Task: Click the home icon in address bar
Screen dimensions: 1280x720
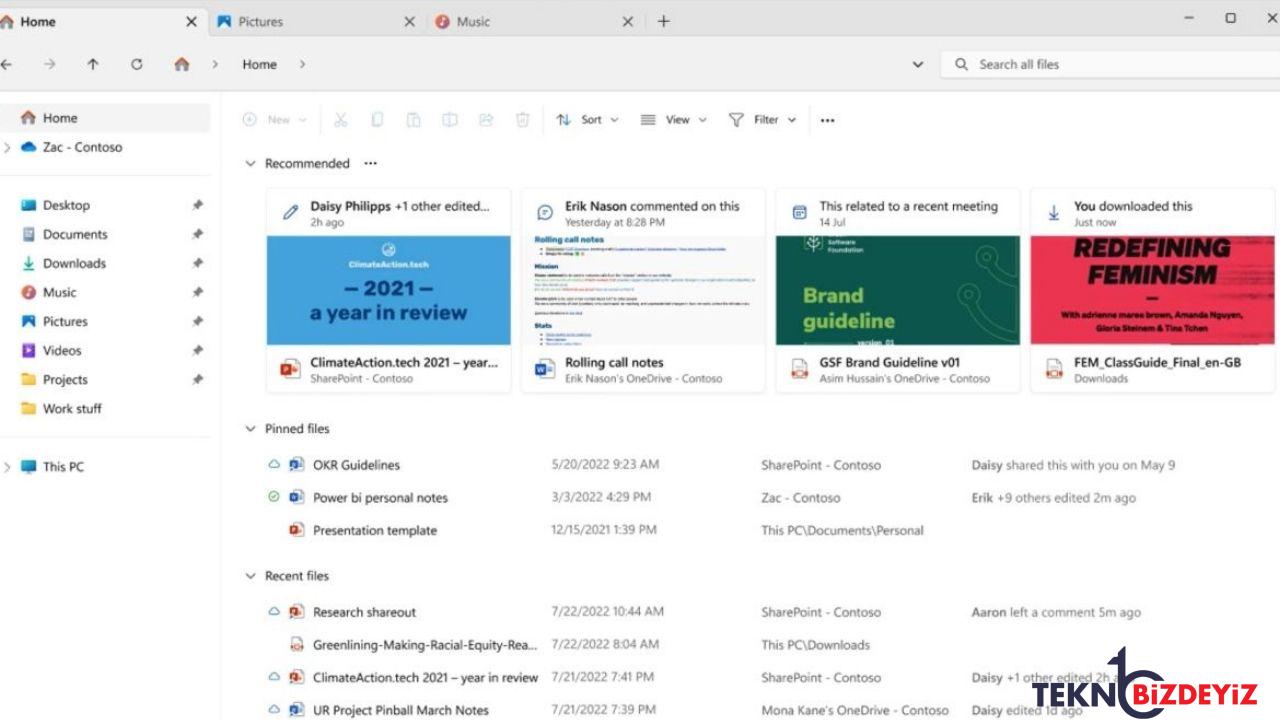Action: click(181, 64)
